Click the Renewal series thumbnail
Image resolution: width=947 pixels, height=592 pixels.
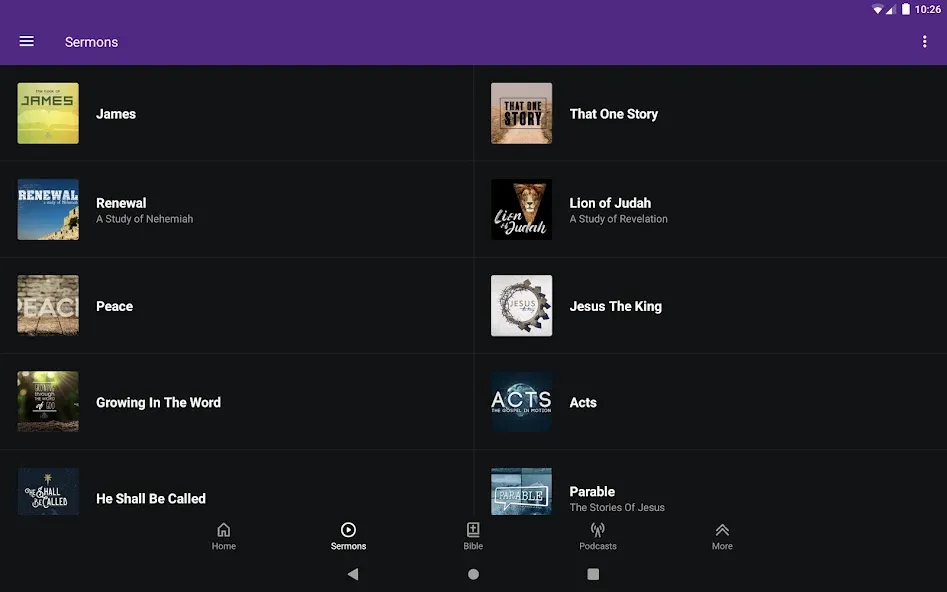point(48,210)
